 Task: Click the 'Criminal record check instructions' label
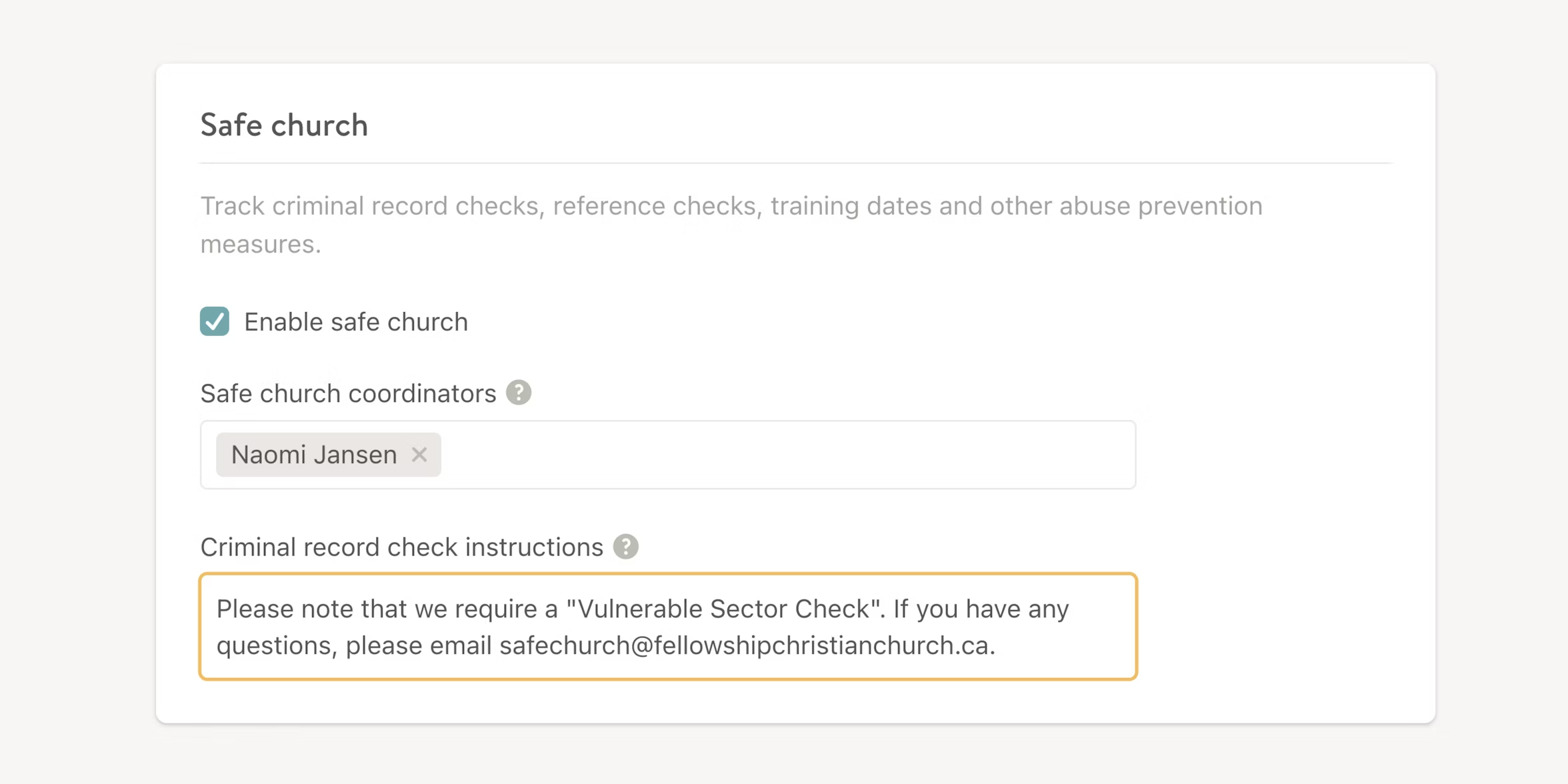coord(401,547)
